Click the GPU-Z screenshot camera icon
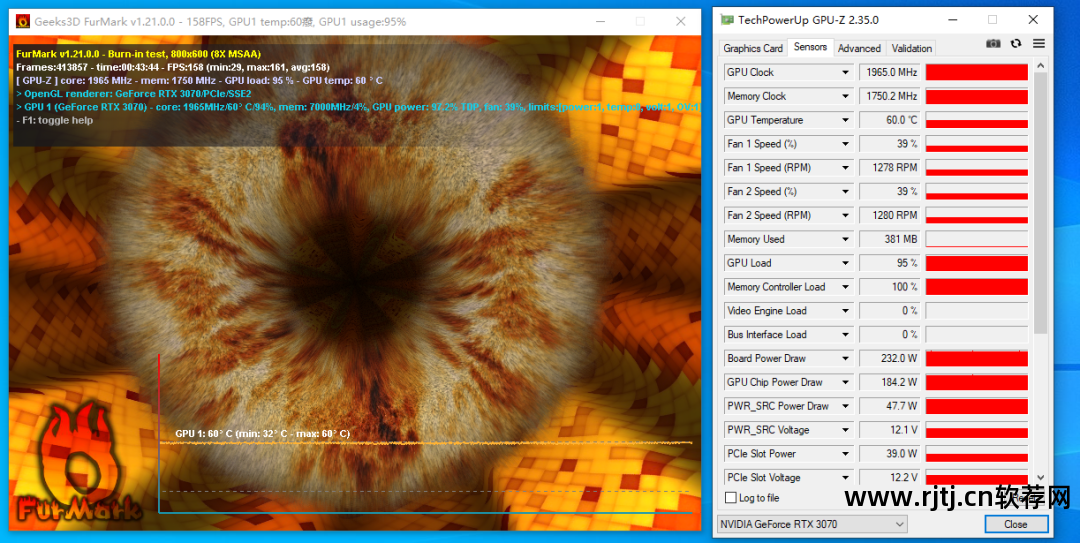Screen dimensions: 1080x543 pyautogui.click(x=993, y=43)
